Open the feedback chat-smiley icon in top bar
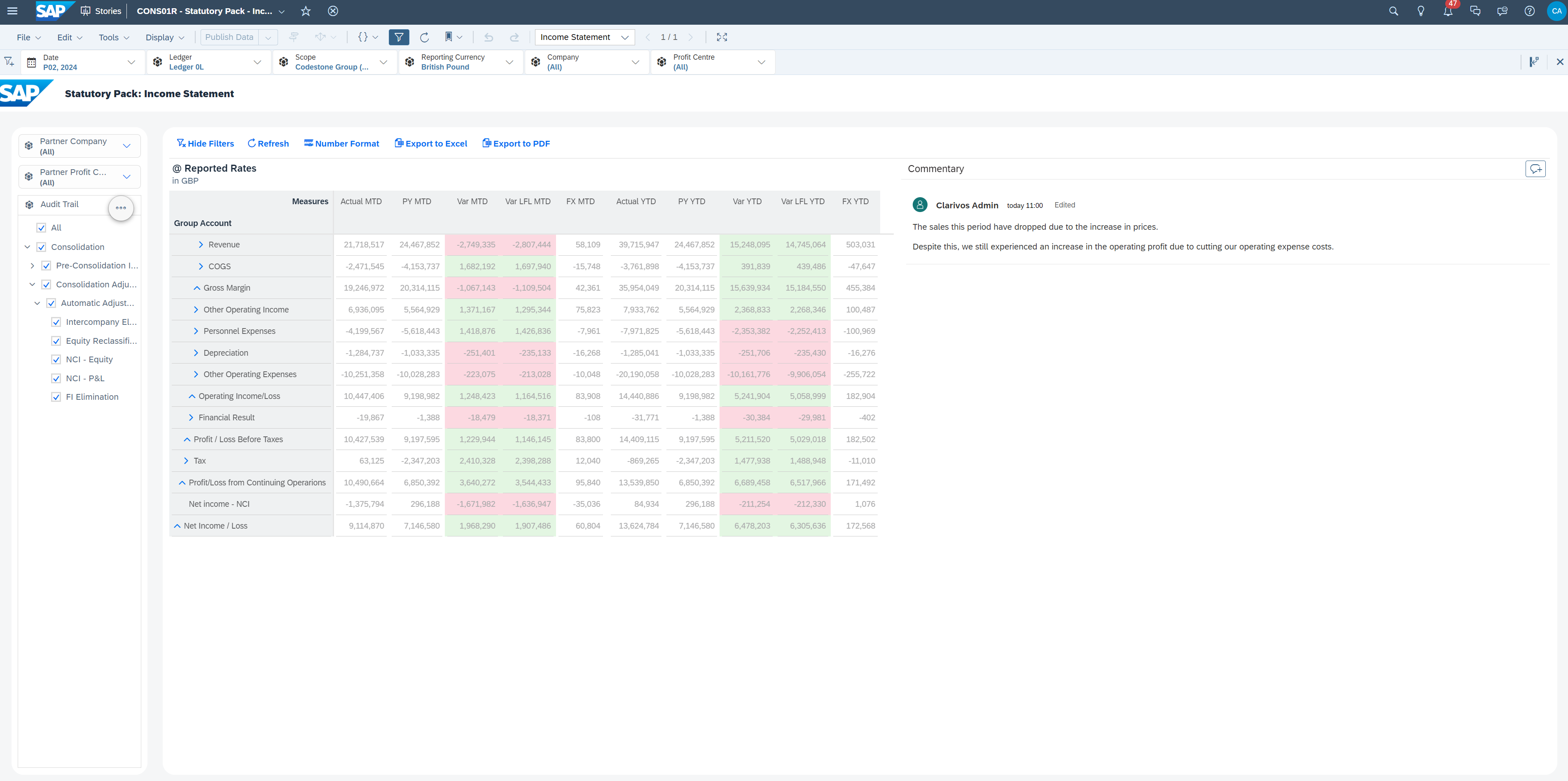This screenshot has width=1568, height=781. pos(1502,11)
